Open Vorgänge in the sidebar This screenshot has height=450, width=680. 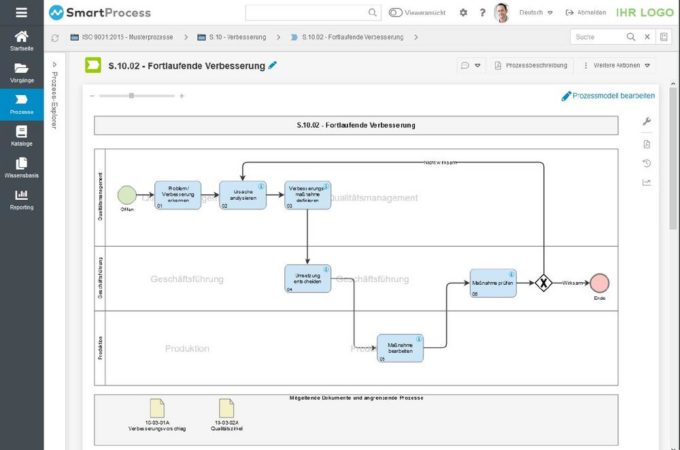click(21, 73)
